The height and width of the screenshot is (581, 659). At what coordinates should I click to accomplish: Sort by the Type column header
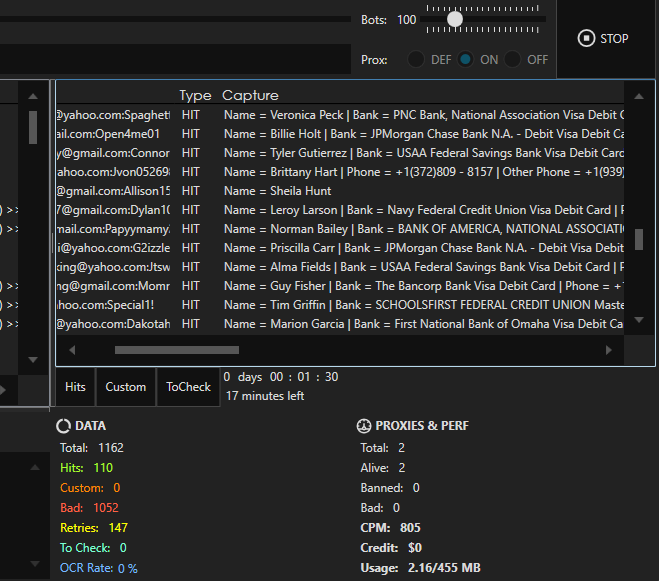tap(195, 95)
